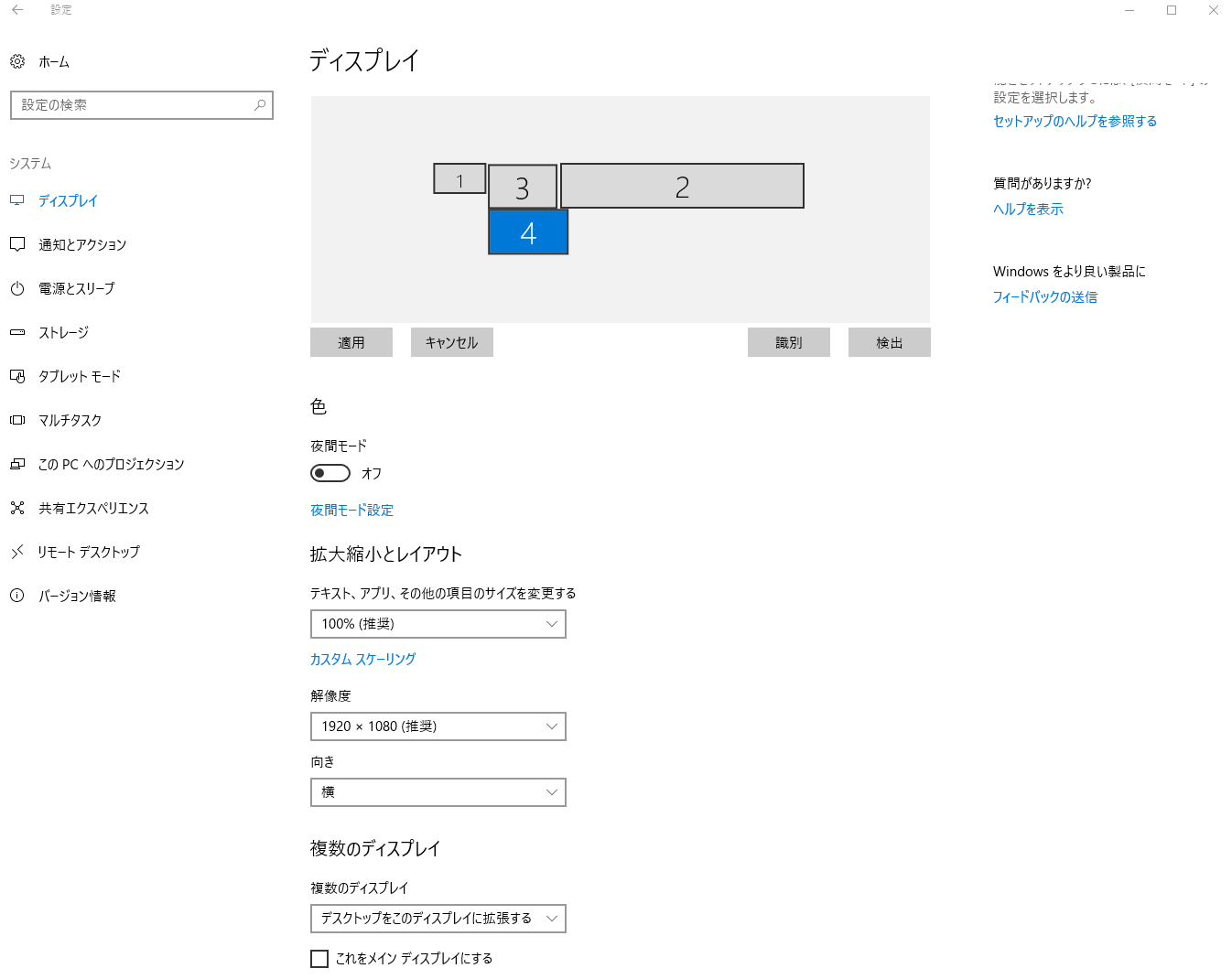Check これをメイン ディスプレイにする checkbox
Viewport: 1232px width, 979px height.
tap(319, 959)
